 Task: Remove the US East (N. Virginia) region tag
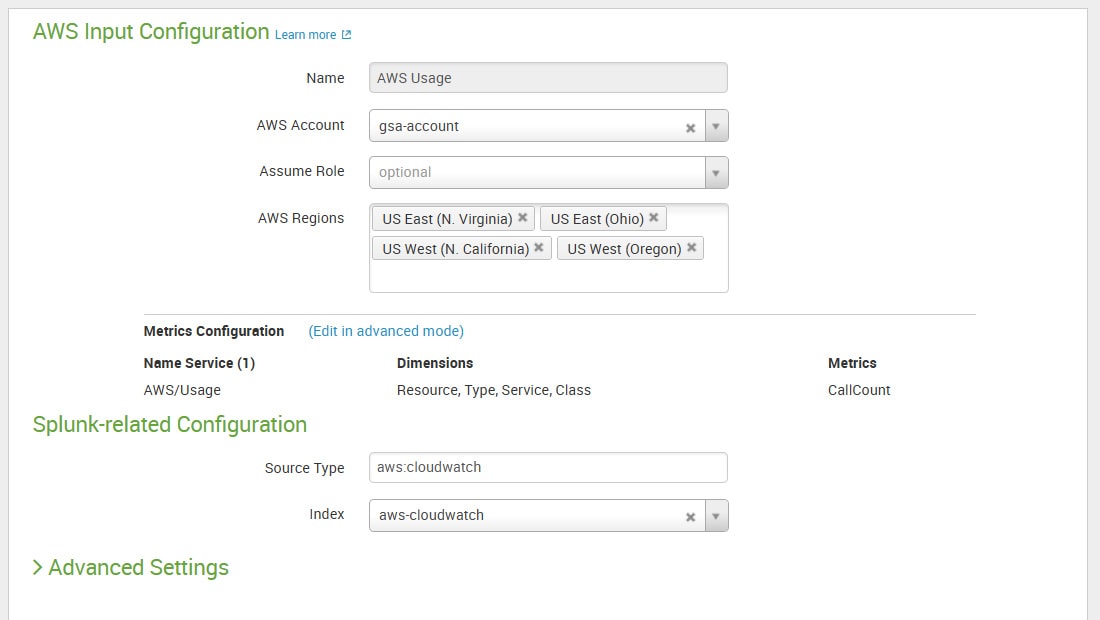522,218
